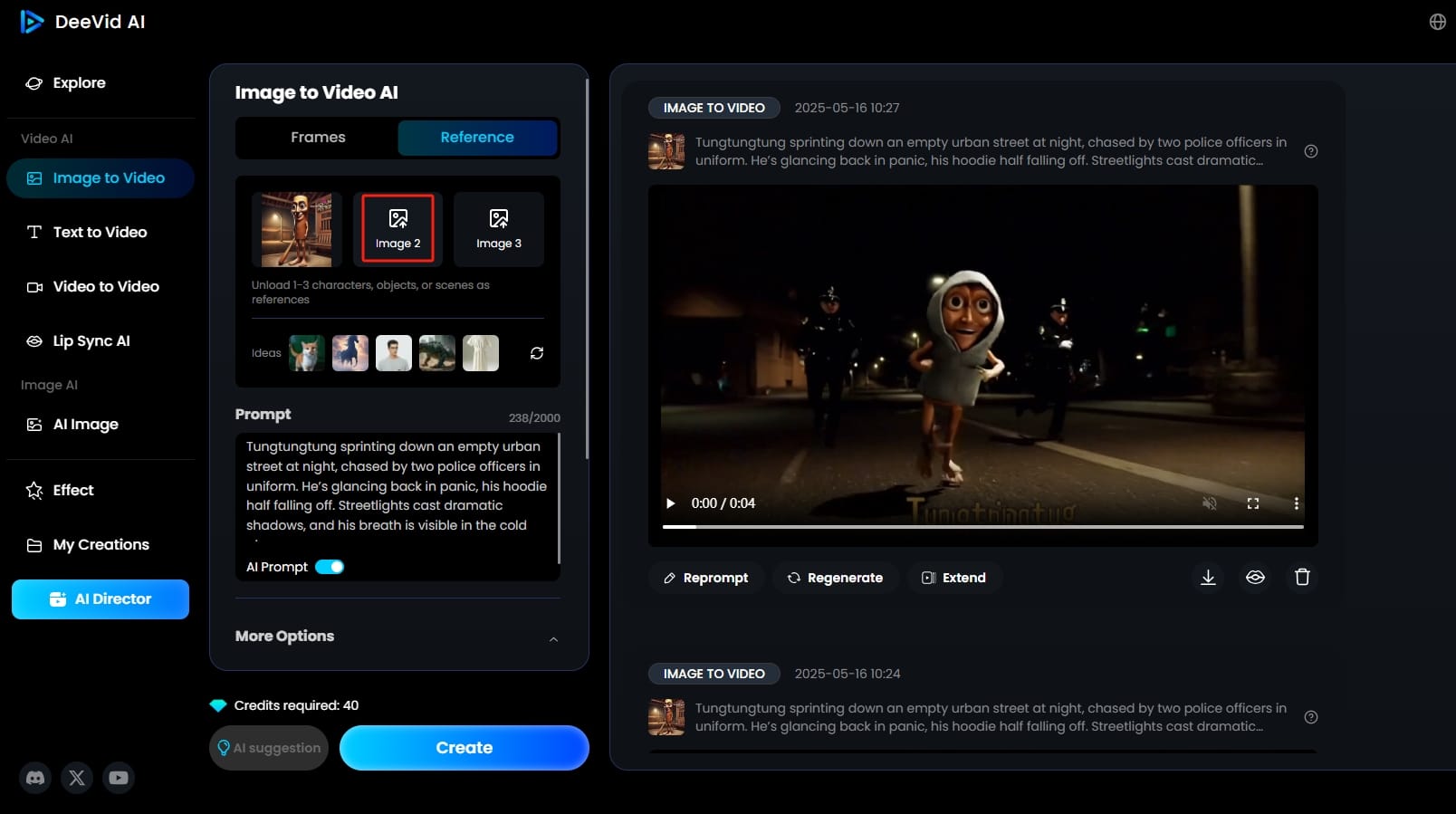Viewport: 1456px width, 814px height.
Task: Open the X social icon
Action: pos(77,777)
